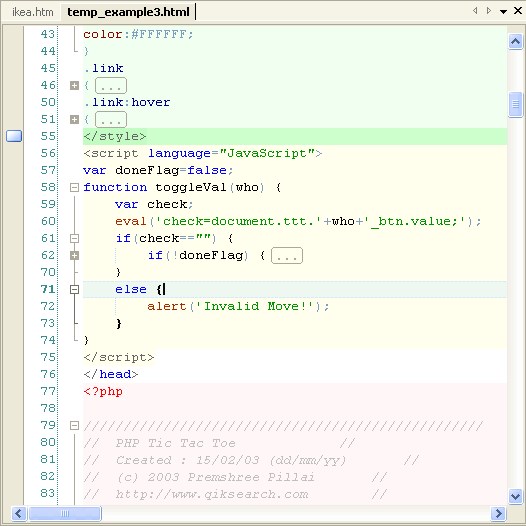Click the </script> tag on line 75
The width and height of the screenshot is (526, 526).
pos(119,357)
